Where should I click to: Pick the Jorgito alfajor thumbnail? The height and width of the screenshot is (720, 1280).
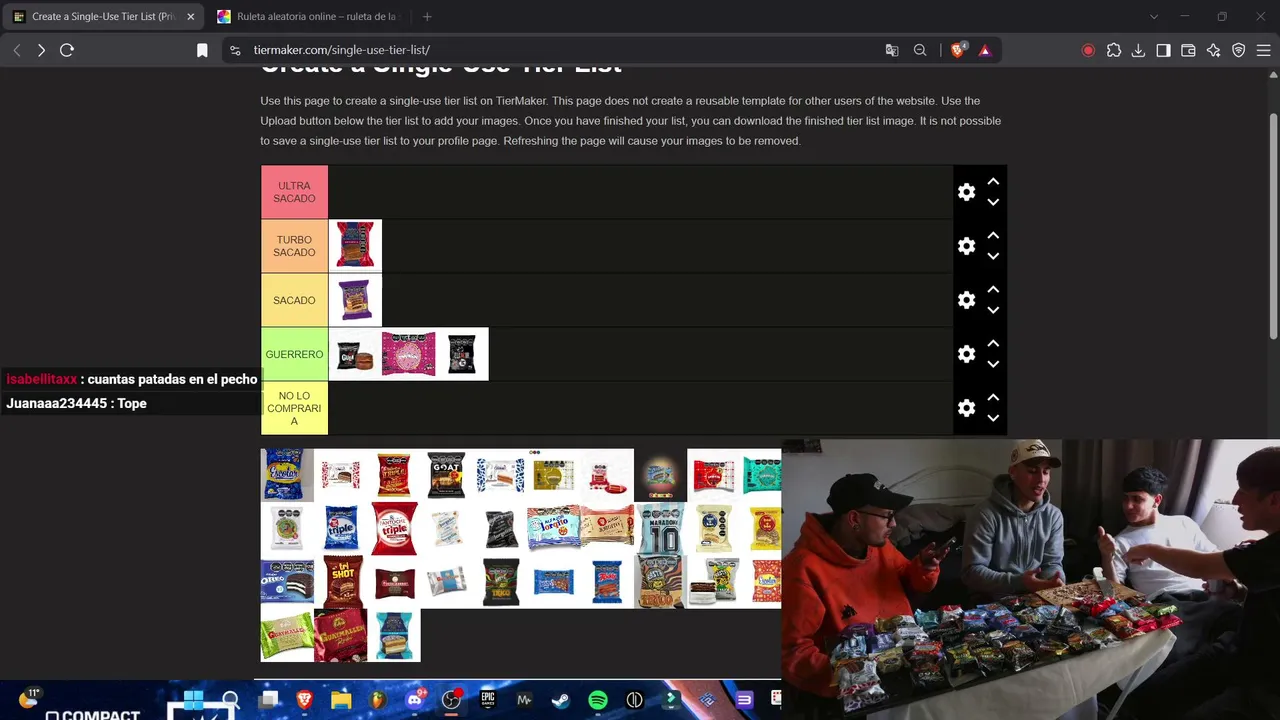tap(553, 529)
